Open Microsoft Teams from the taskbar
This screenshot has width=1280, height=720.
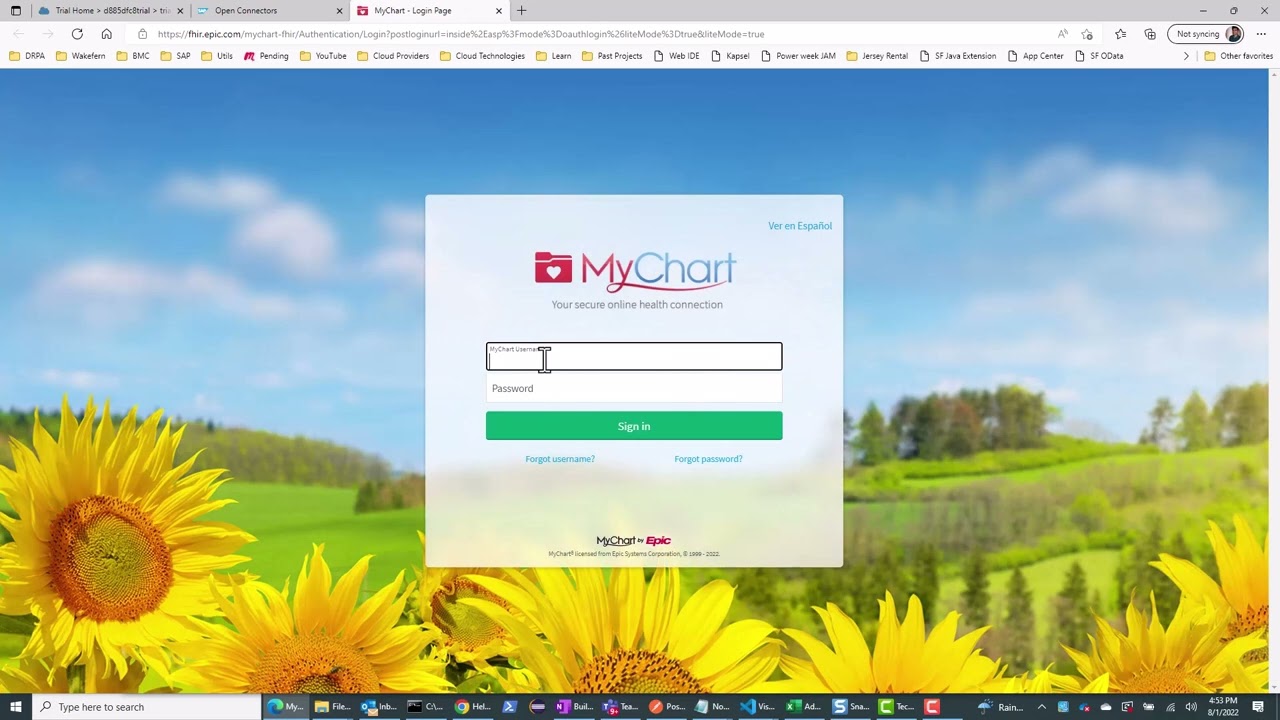(621, 707)
